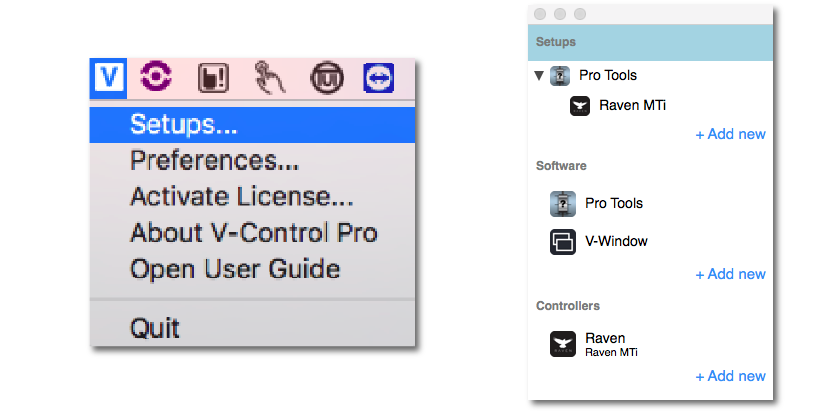Open Preferences... from the dropdown menu

point(214,160)
